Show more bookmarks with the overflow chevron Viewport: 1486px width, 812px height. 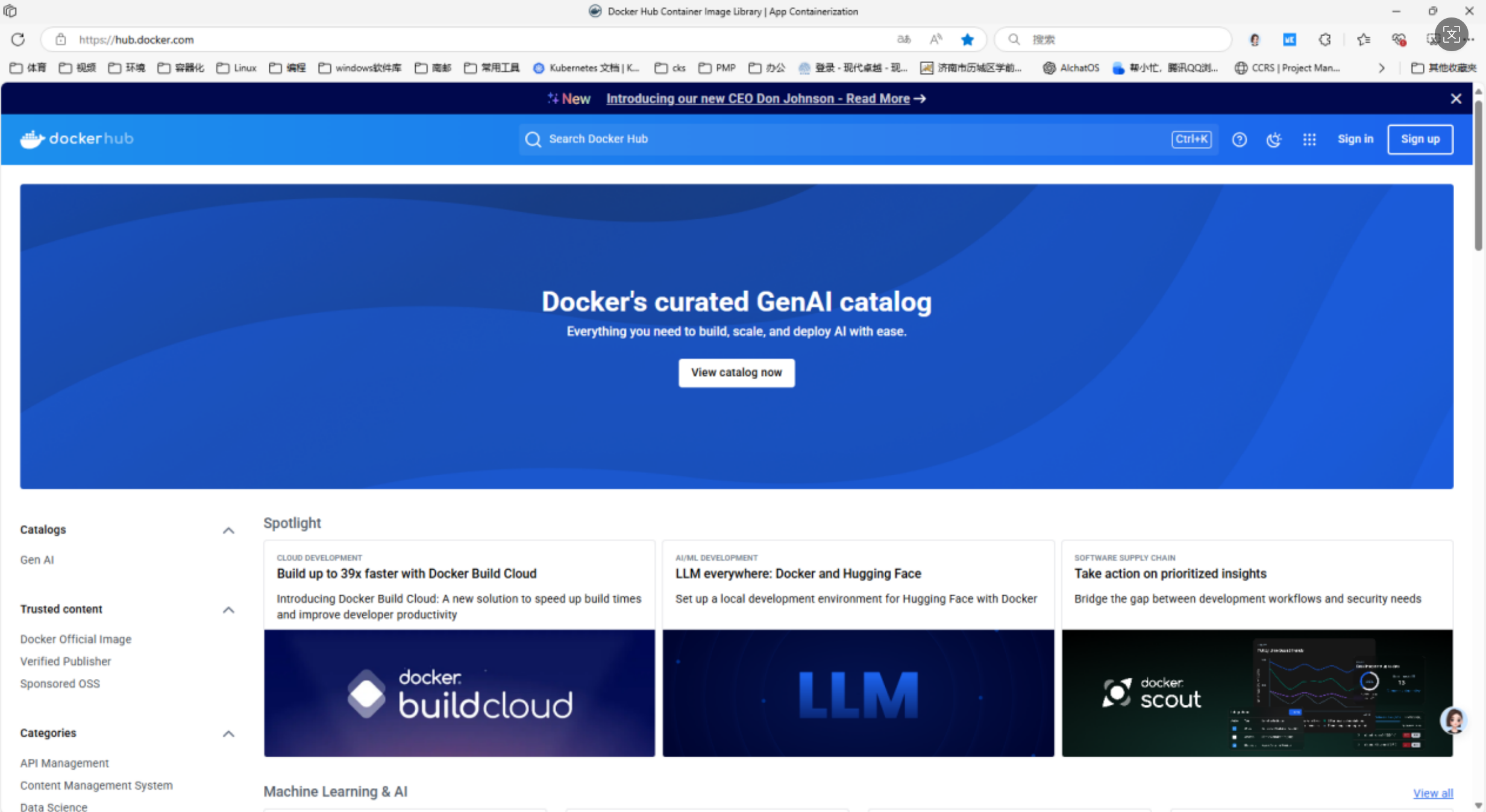1381,68
